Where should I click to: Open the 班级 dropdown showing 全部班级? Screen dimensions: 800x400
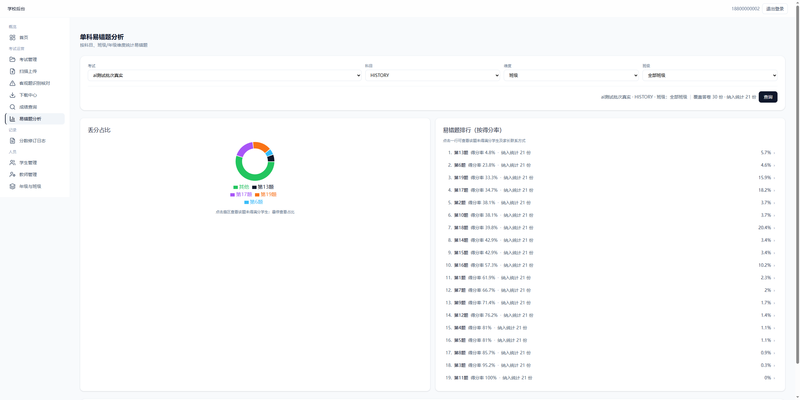[710, 75]
